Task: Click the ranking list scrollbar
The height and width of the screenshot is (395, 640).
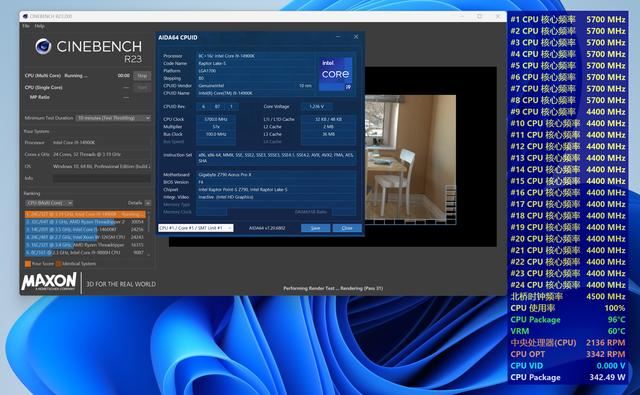Action: pos(149,233)
